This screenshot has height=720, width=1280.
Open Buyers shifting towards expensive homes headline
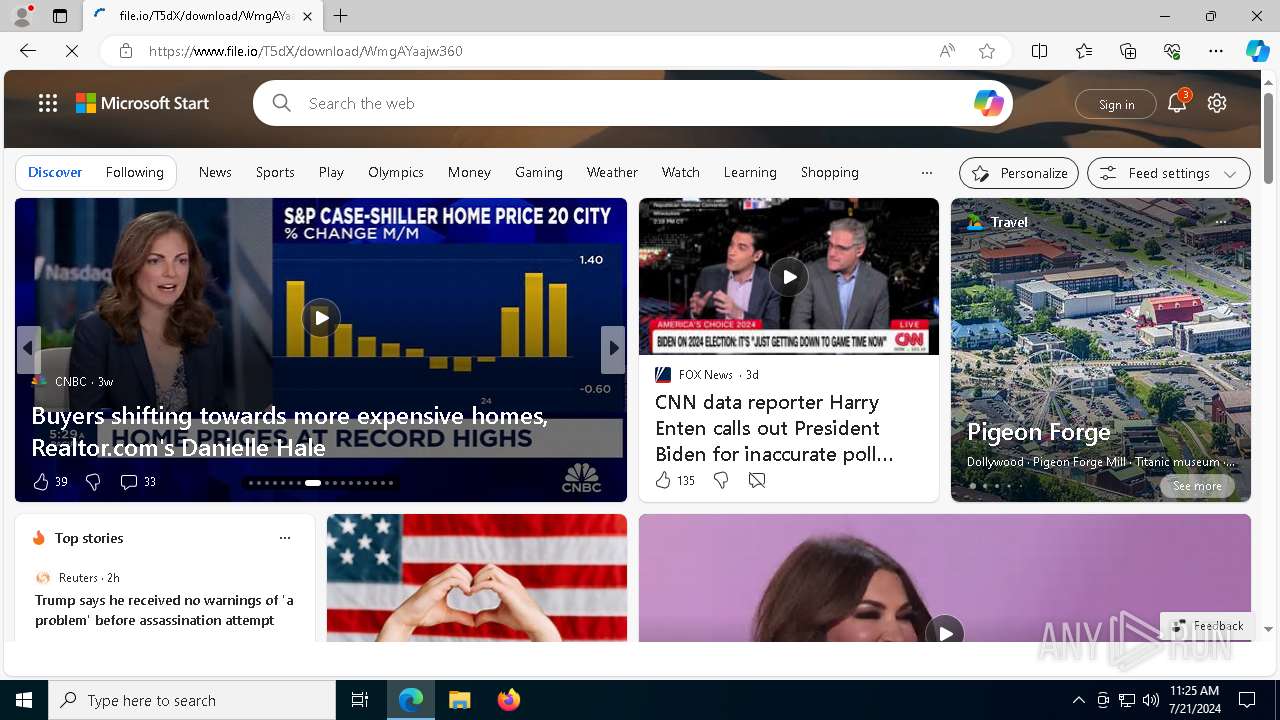click(289, 432)
